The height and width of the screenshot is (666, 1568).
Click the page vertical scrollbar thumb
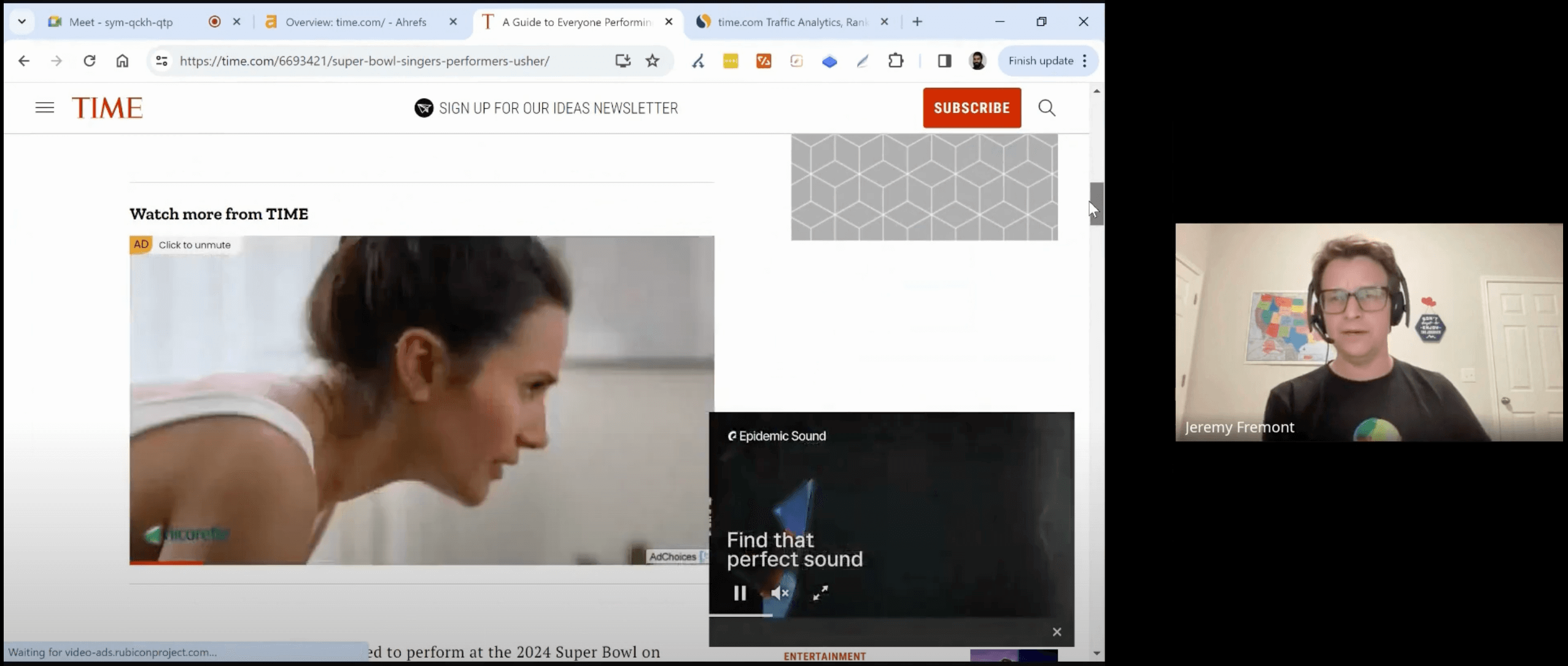click(x=1096, y=204)
